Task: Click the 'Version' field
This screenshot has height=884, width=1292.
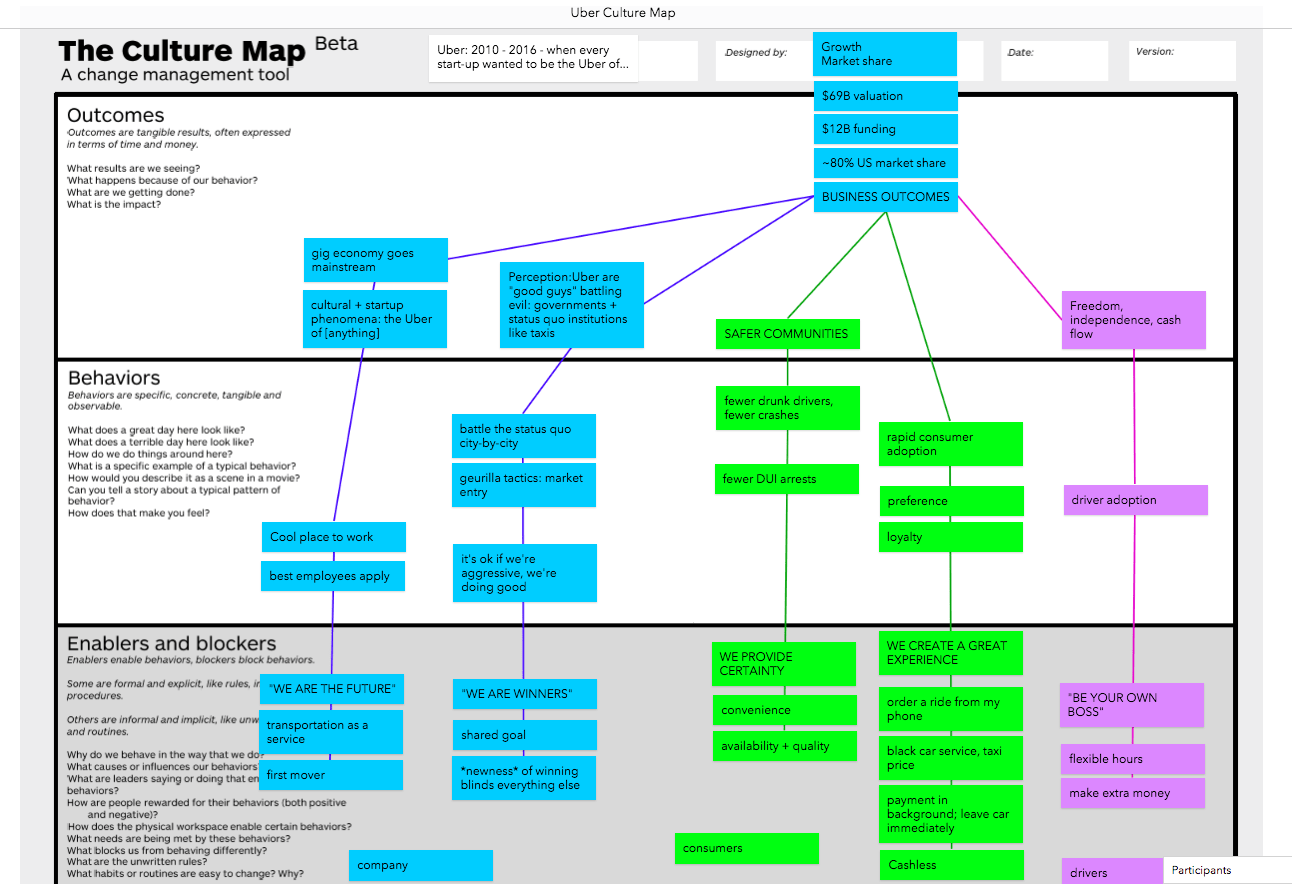Action: tap(1183, 60)
